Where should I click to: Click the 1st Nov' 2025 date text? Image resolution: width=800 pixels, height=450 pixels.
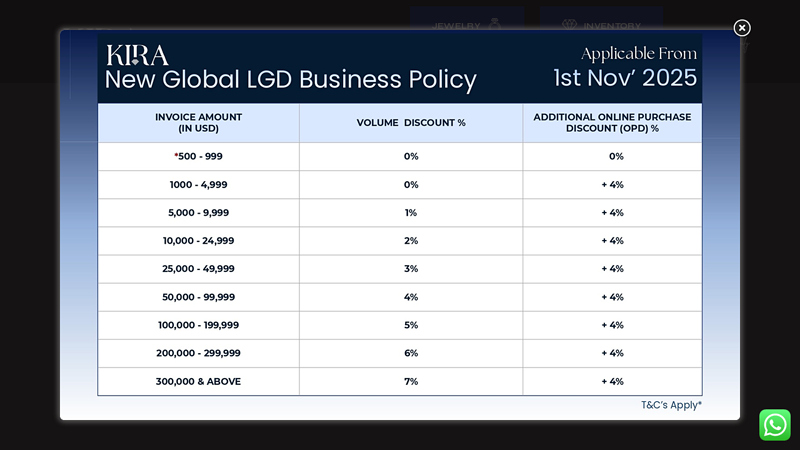(x=625, y=78)
